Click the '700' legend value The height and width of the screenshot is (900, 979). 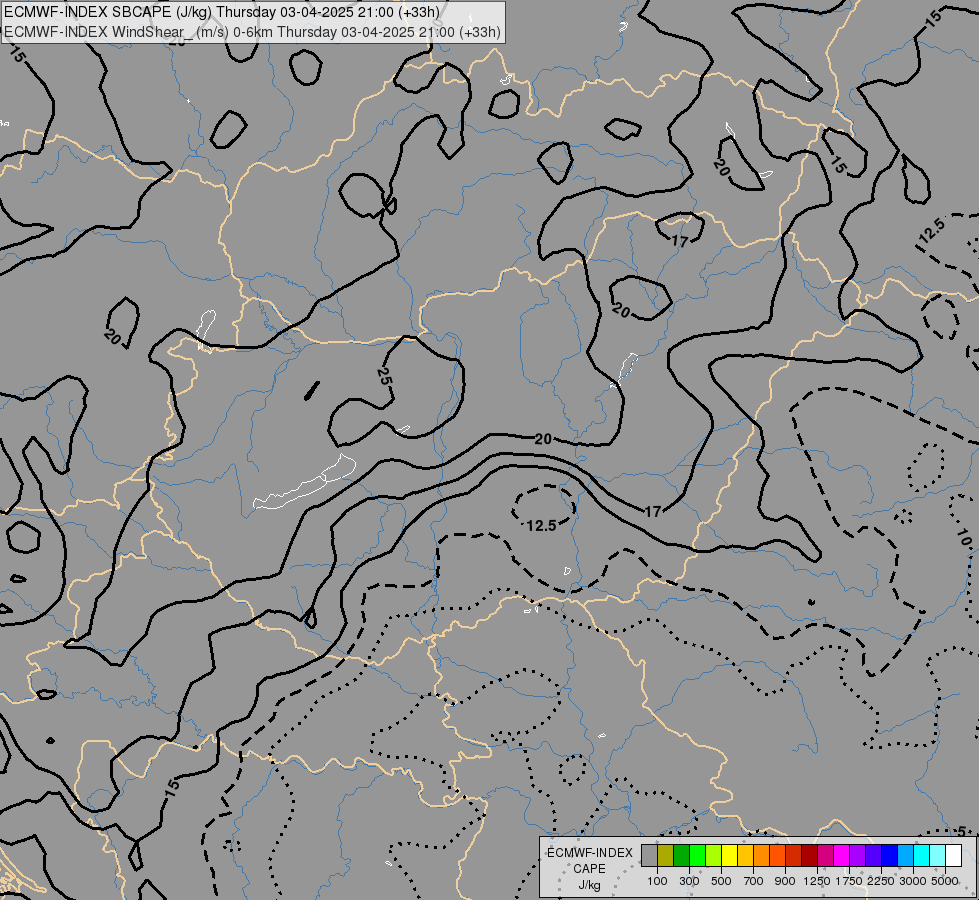(754, 881)
